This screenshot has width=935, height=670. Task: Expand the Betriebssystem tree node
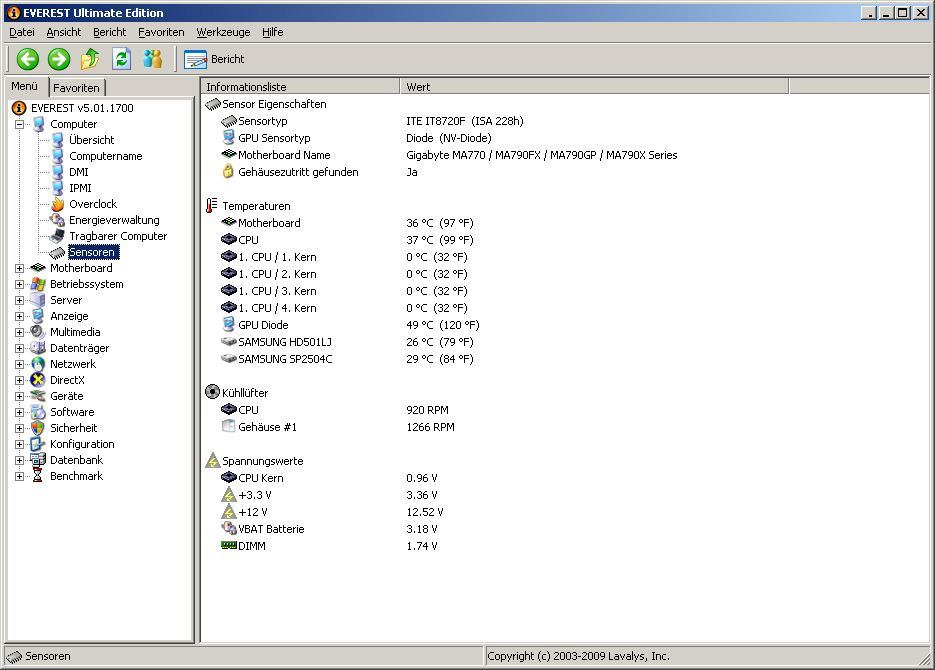[20, 285]
